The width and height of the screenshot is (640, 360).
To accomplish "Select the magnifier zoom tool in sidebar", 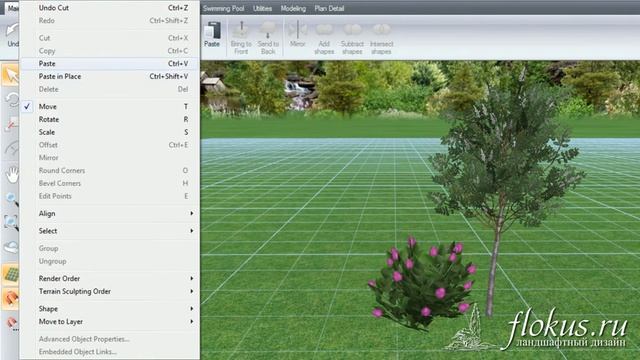I will click(x=11, y=199).
